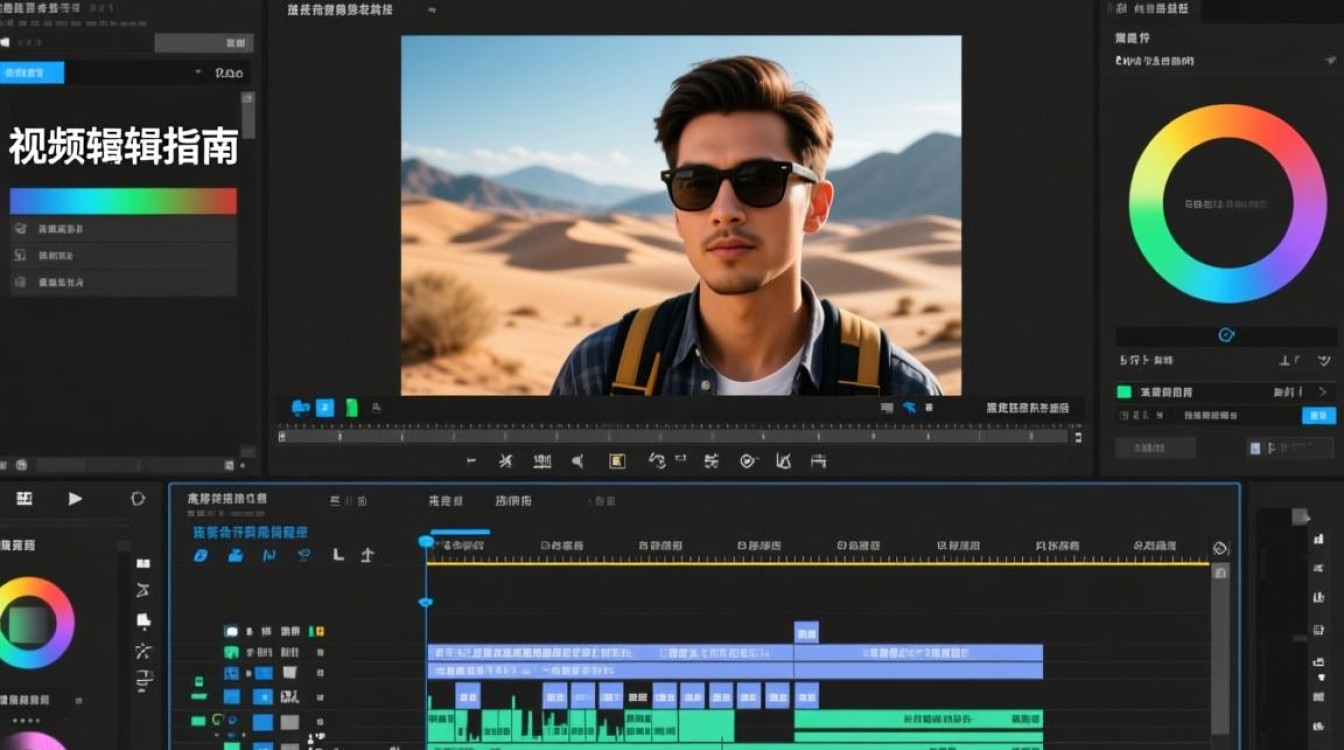Click the gray button at the right panel's bottom left
Screen dimensions: 1344x750
pos(1155,448)
